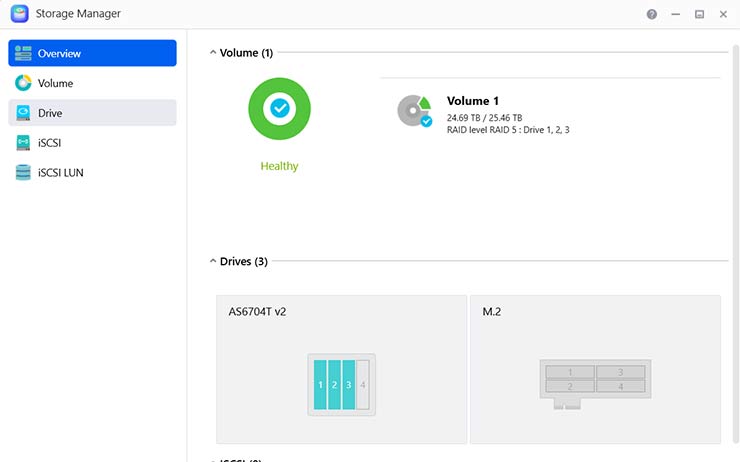Click the Overview sidebar icon
Viewport: 740px width, 462px height.
[x=23, y=53]
